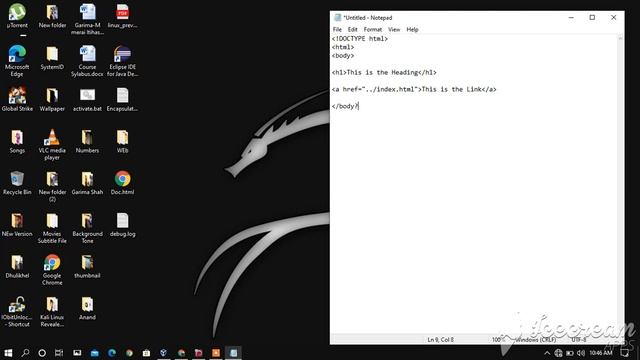Select the Kali Linux Revealed folder icon
The width and height of the screenshot is (640, 360).
pyautogui.click(x=52, y=312)
